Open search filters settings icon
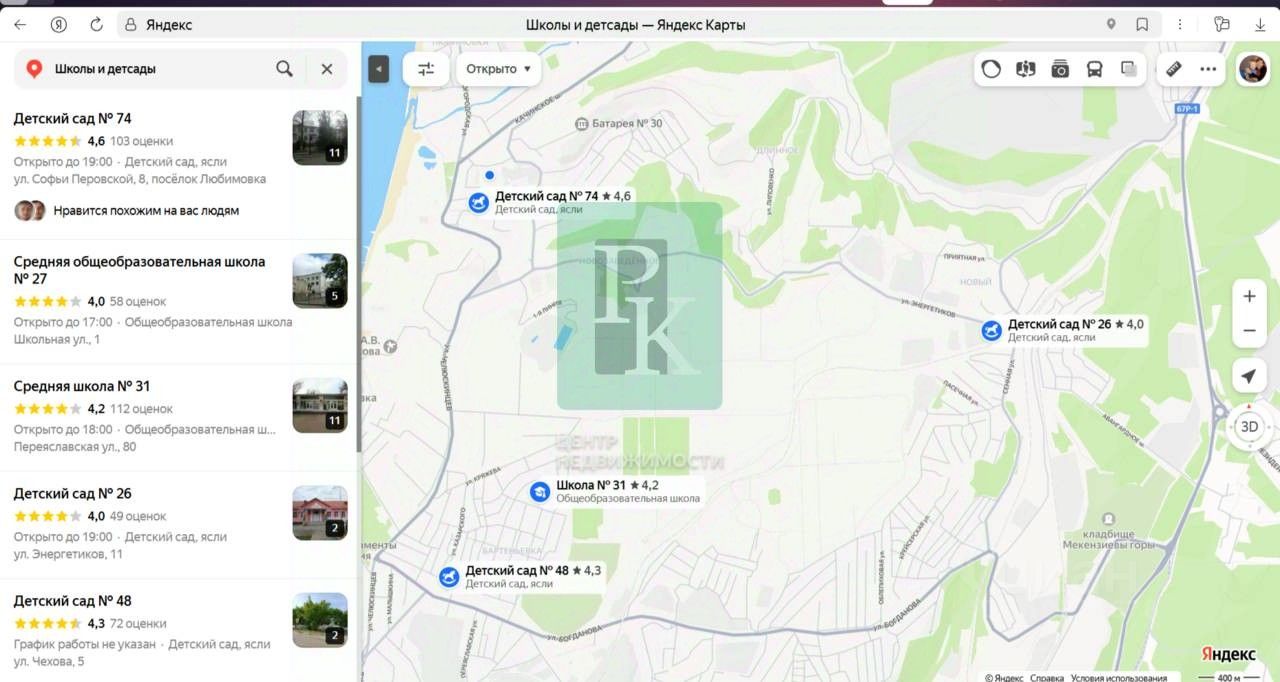1280x682 pixels. click(426, 69)
